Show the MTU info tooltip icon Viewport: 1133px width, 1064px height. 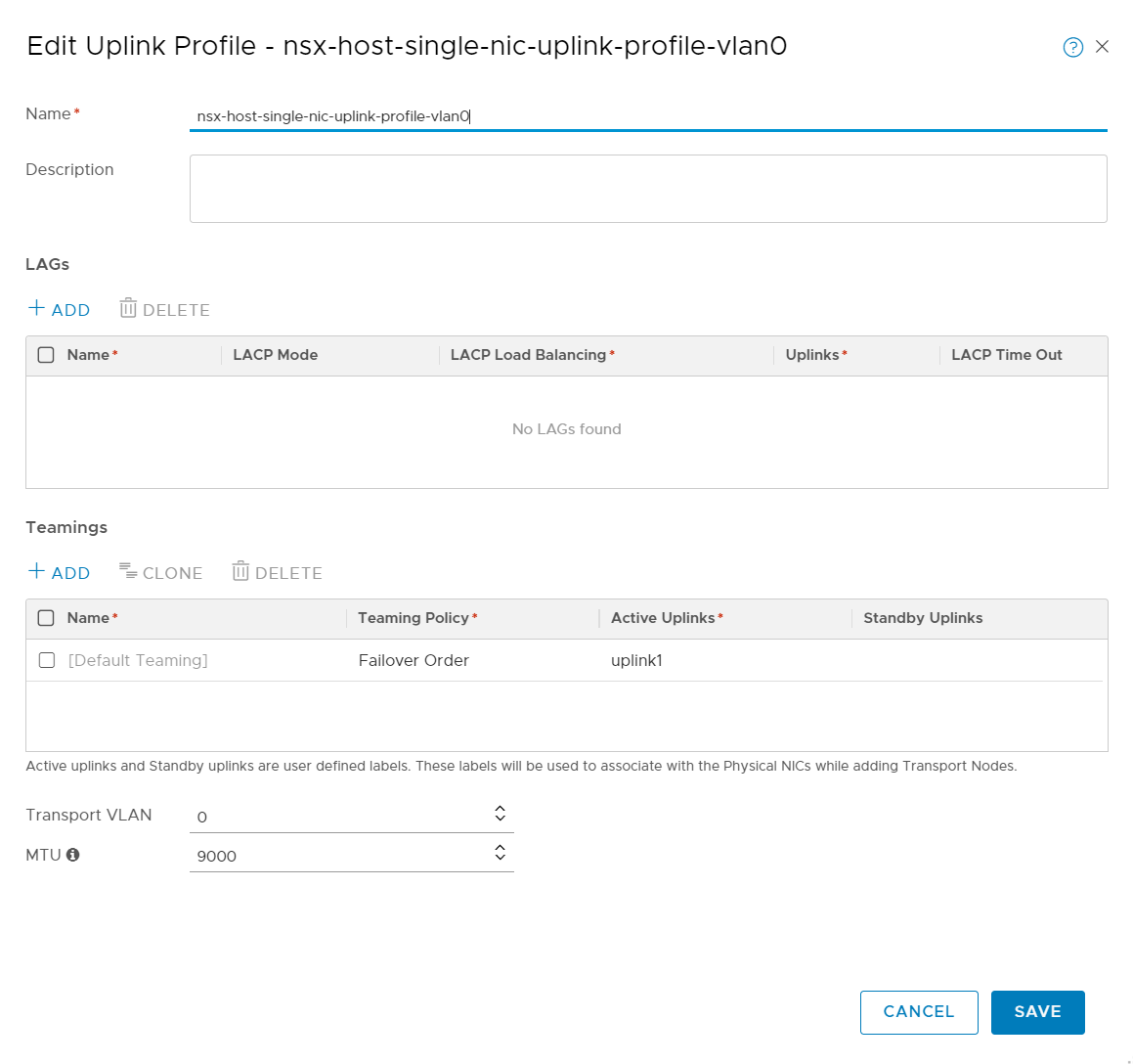(73, 855)
